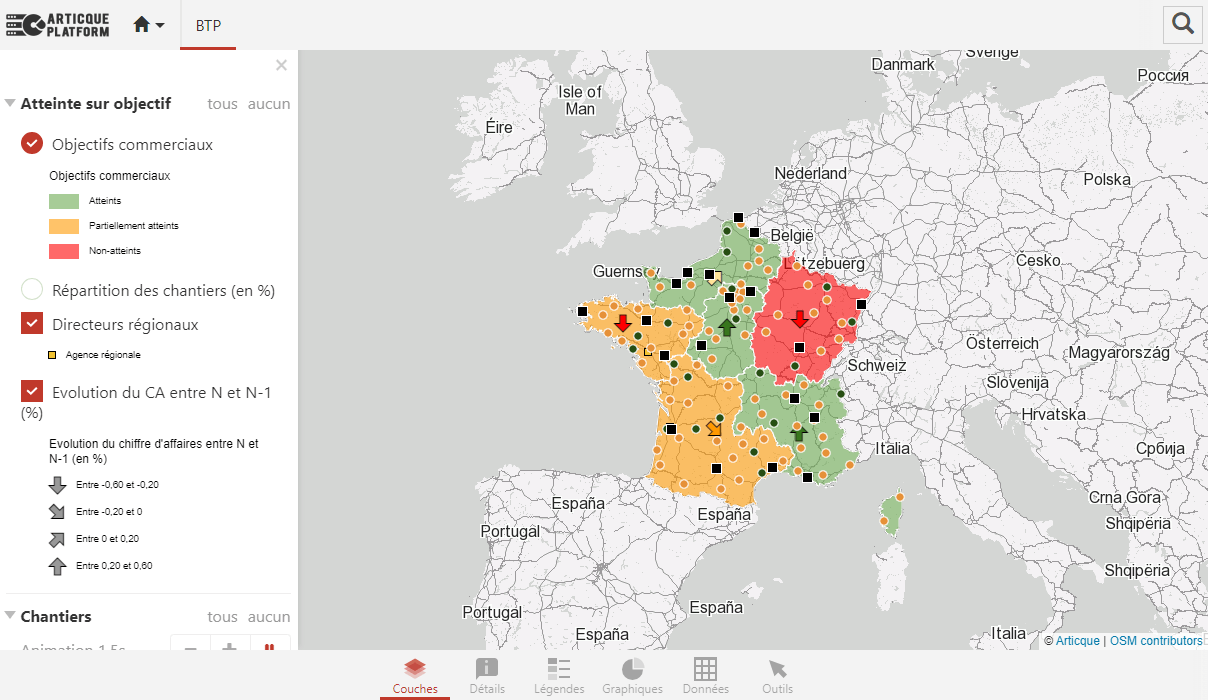Viewport: 1208px width, 700px height.
Task: Open the search magnifier button
Action: 1182,25
